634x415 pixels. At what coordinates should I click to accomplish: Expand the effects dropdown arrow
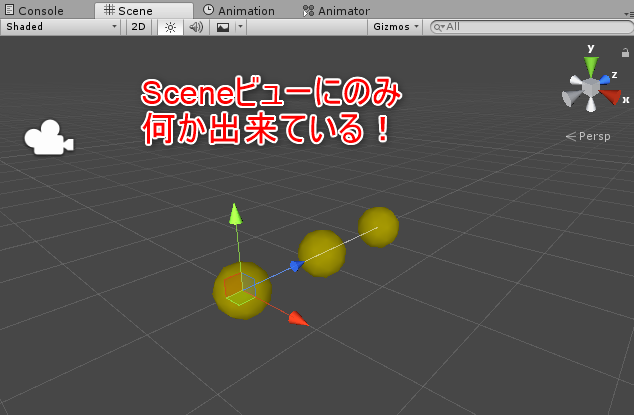pyautogui.click(x=240, y=27)
